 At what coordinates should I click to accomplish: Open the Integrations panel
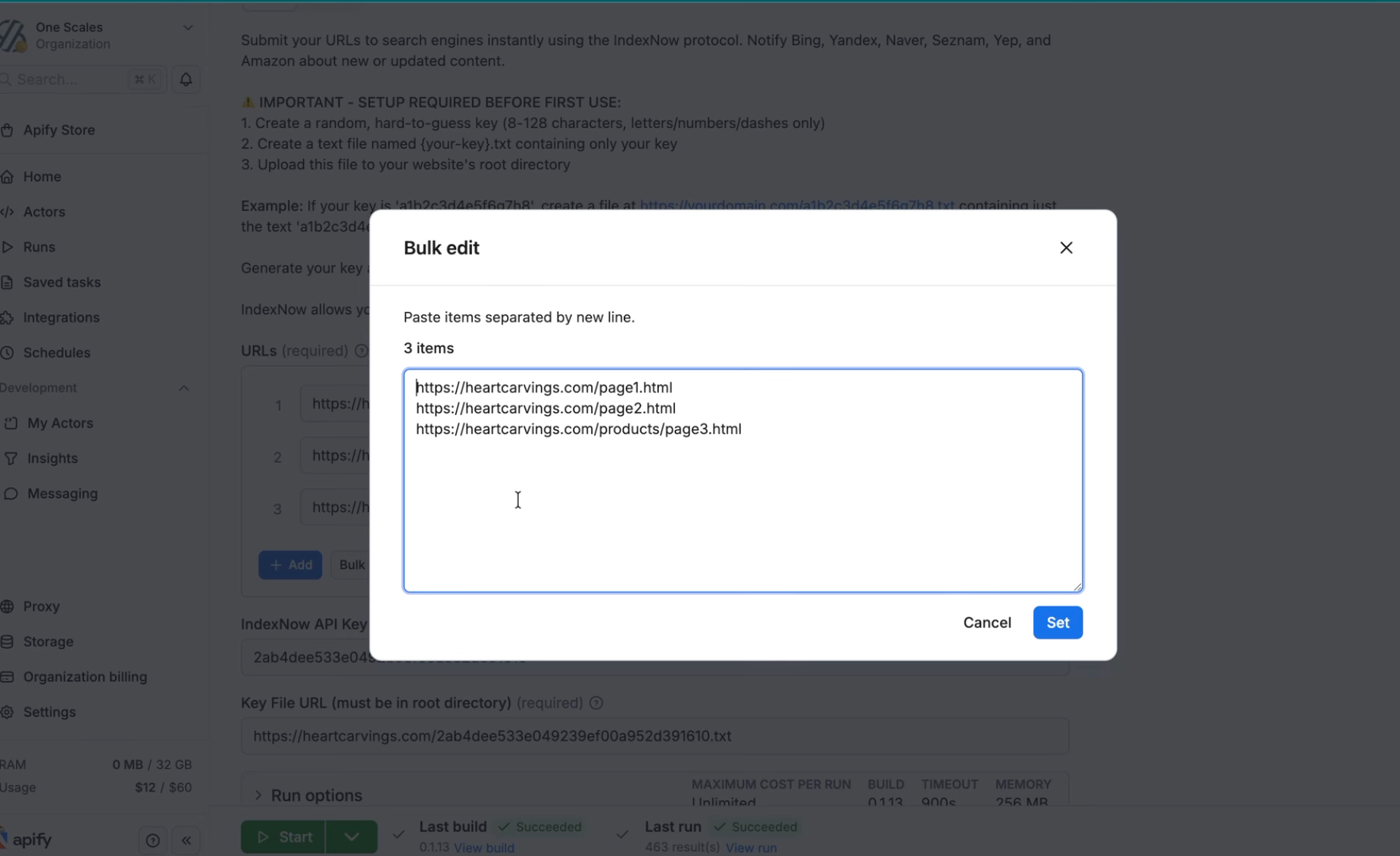(x=61, y=317)
